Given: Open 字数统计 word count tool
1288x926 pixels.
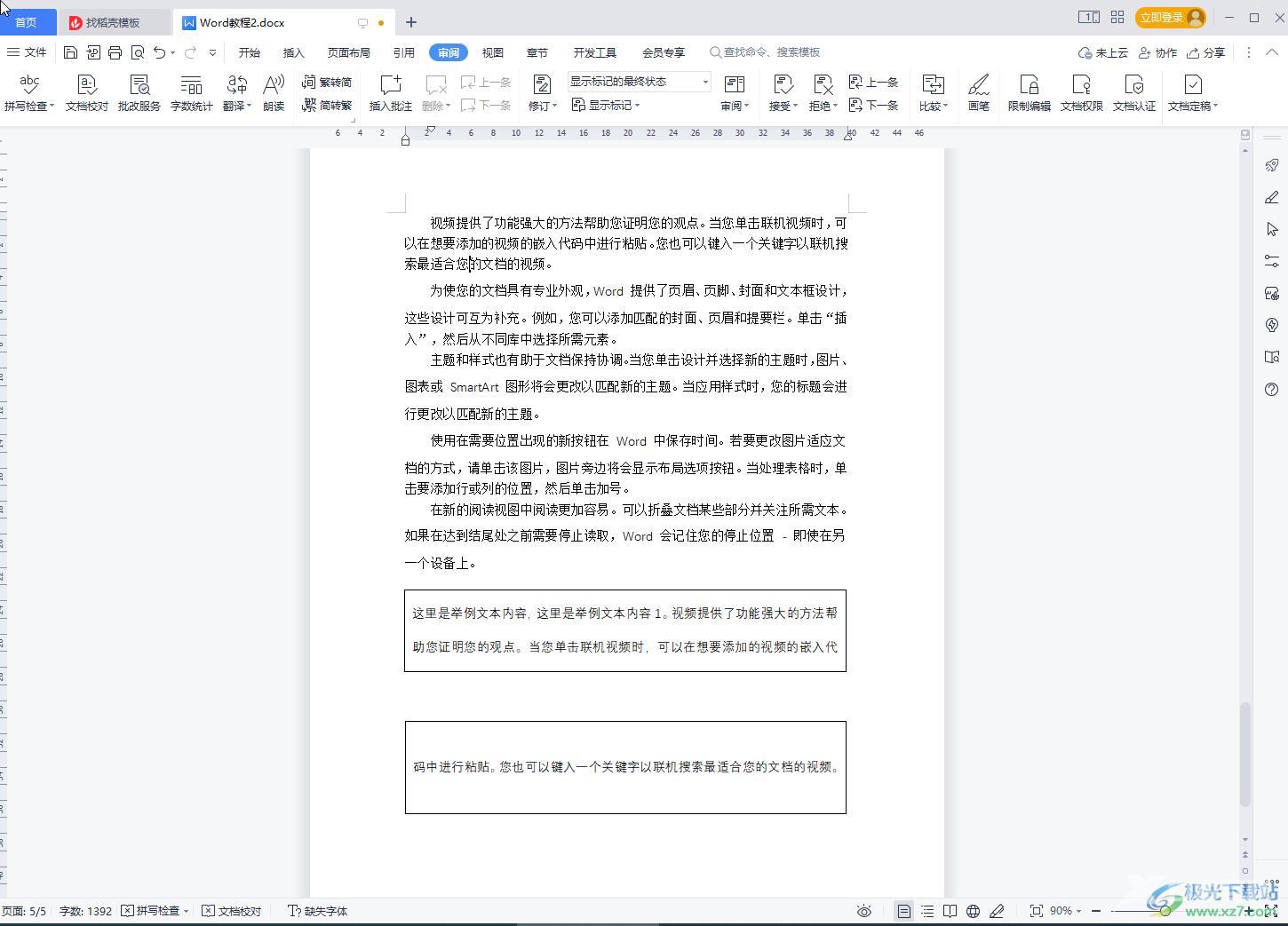Looking at the screenshot, I should tap(191, 92).
